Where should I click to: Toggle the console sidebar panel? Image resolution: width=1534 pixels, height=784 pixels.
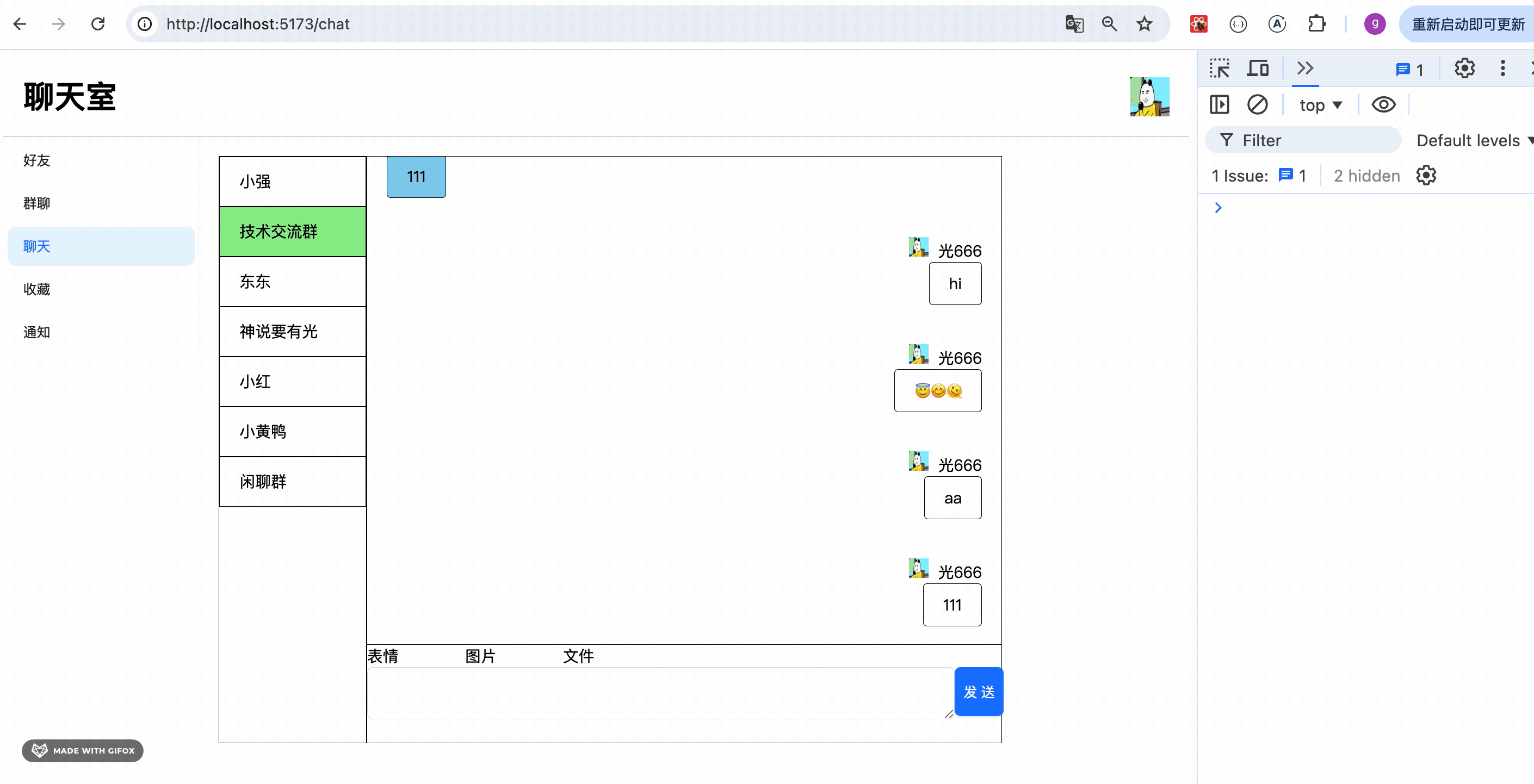pyautogui.click(x=1219, y=105)
